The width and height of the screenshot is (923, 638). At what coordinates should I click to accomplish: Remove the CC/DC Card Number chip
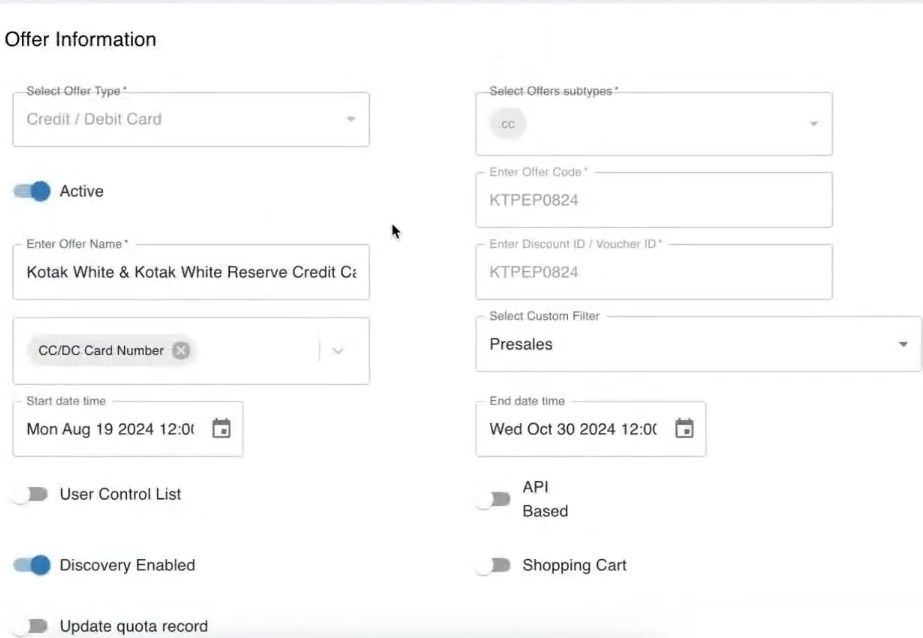pos(180,350)
